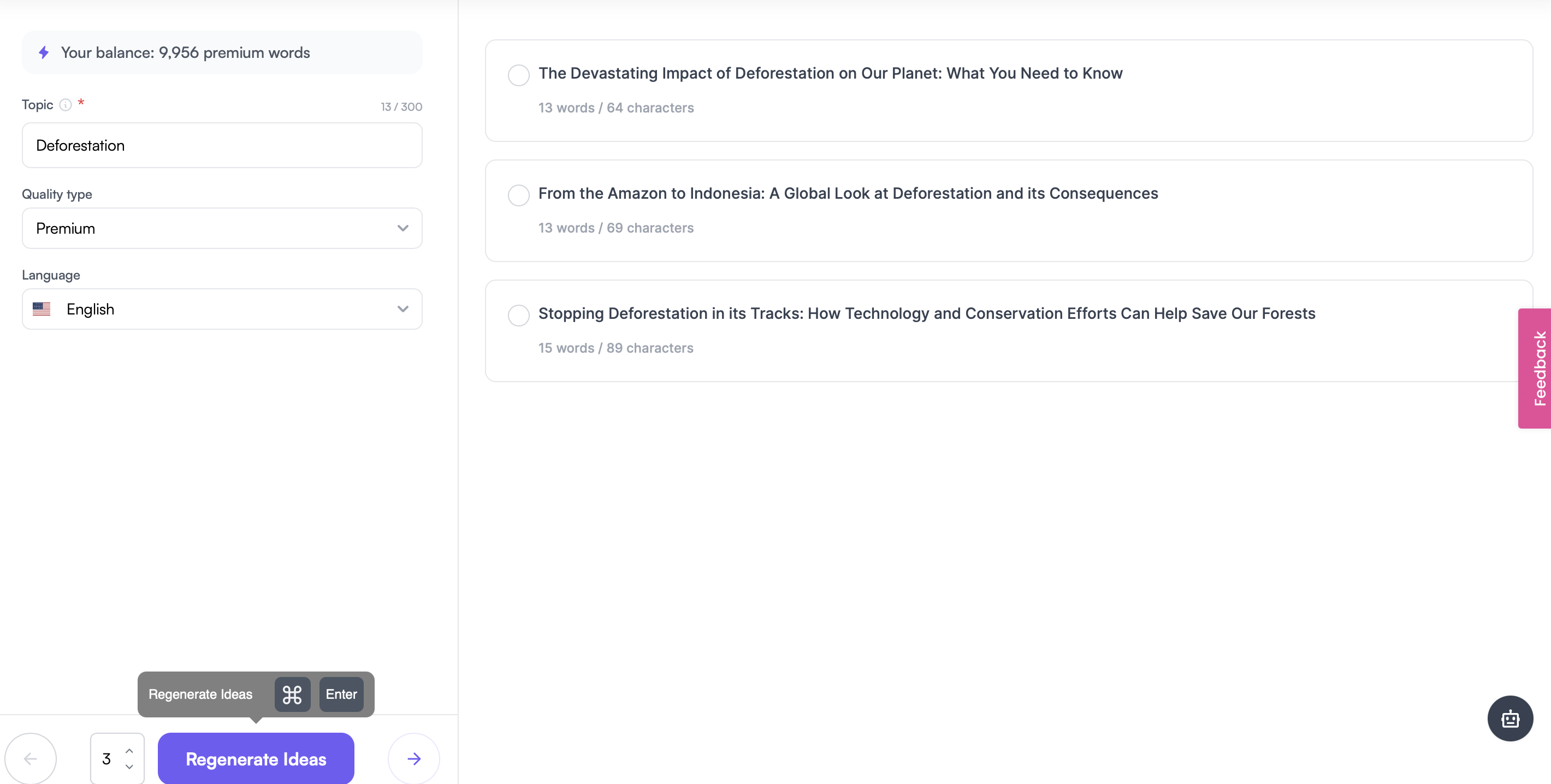Click the title "The Devastating Impact of Deforestation on Our Planet"
Screen dimensions: 1551x784
830,73
